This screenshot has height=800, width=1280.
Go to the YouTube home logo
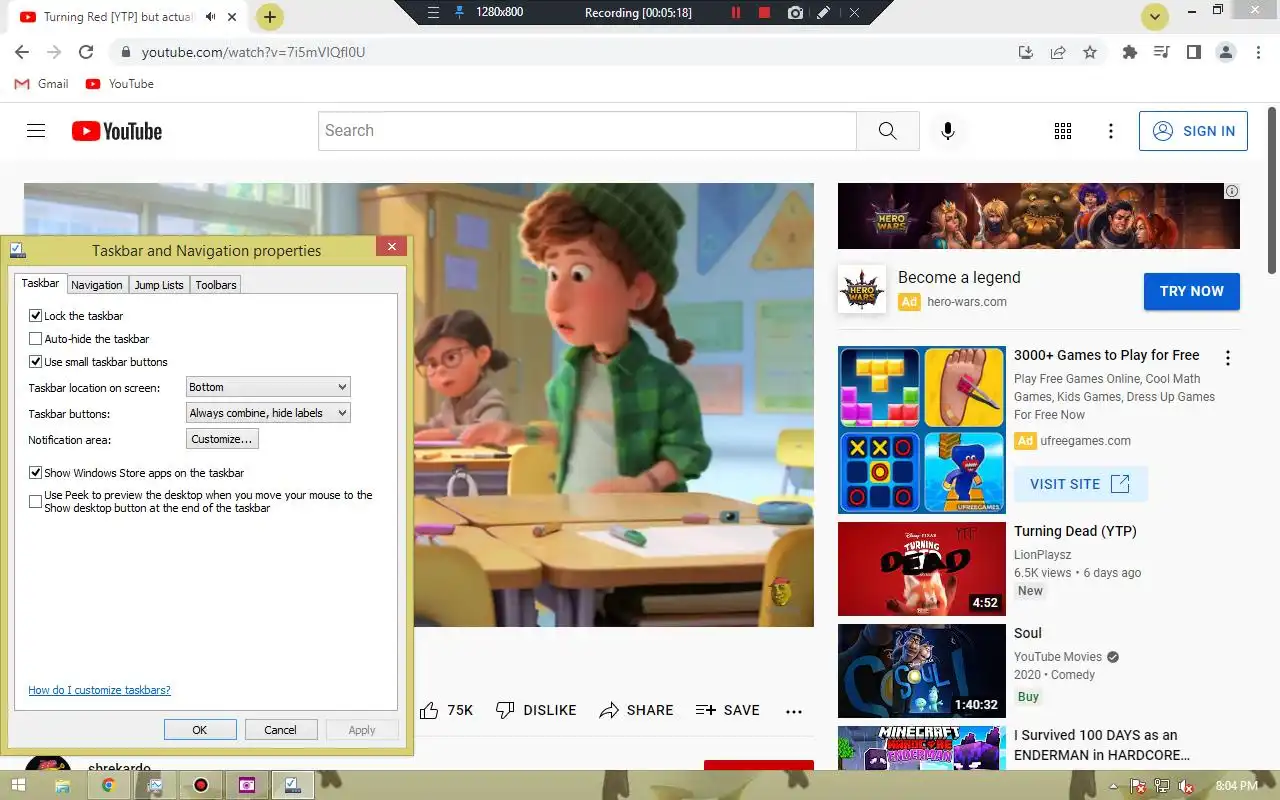pyautogui.click(x=117, y=131)
